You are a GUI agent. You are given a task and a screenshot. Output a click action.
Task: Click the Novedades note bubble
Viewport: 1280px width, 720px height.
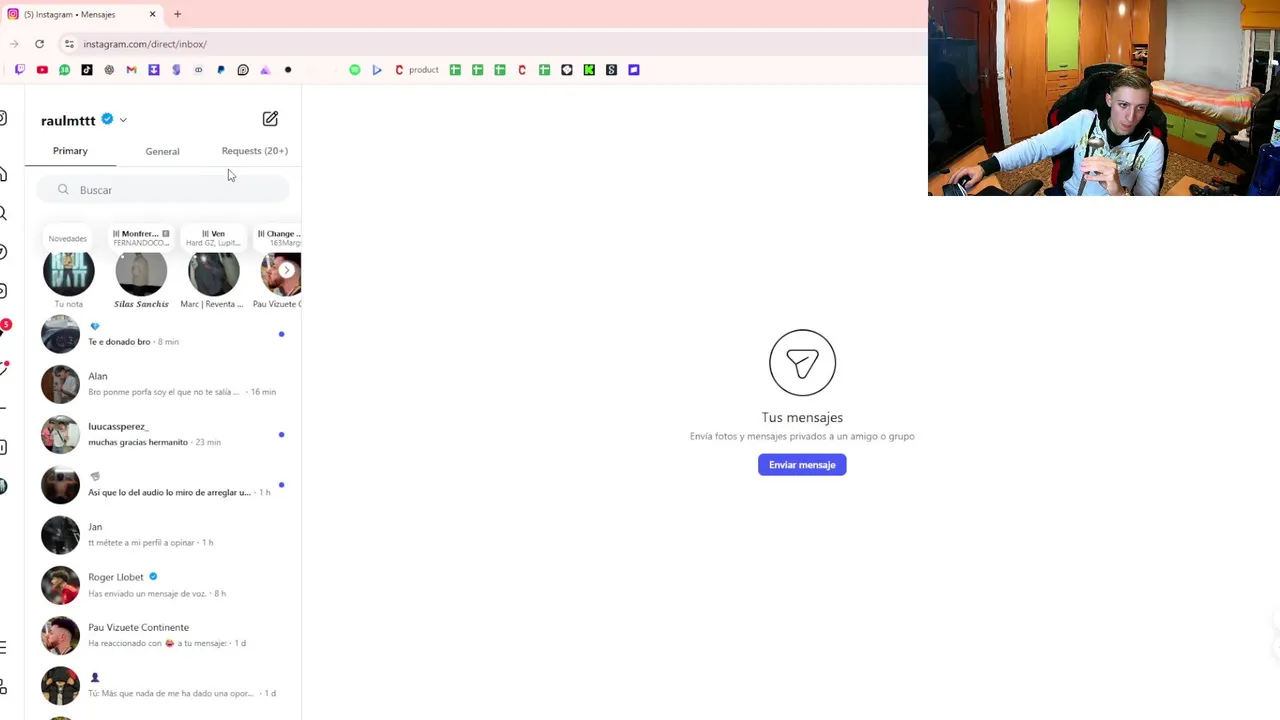point(68,239)
